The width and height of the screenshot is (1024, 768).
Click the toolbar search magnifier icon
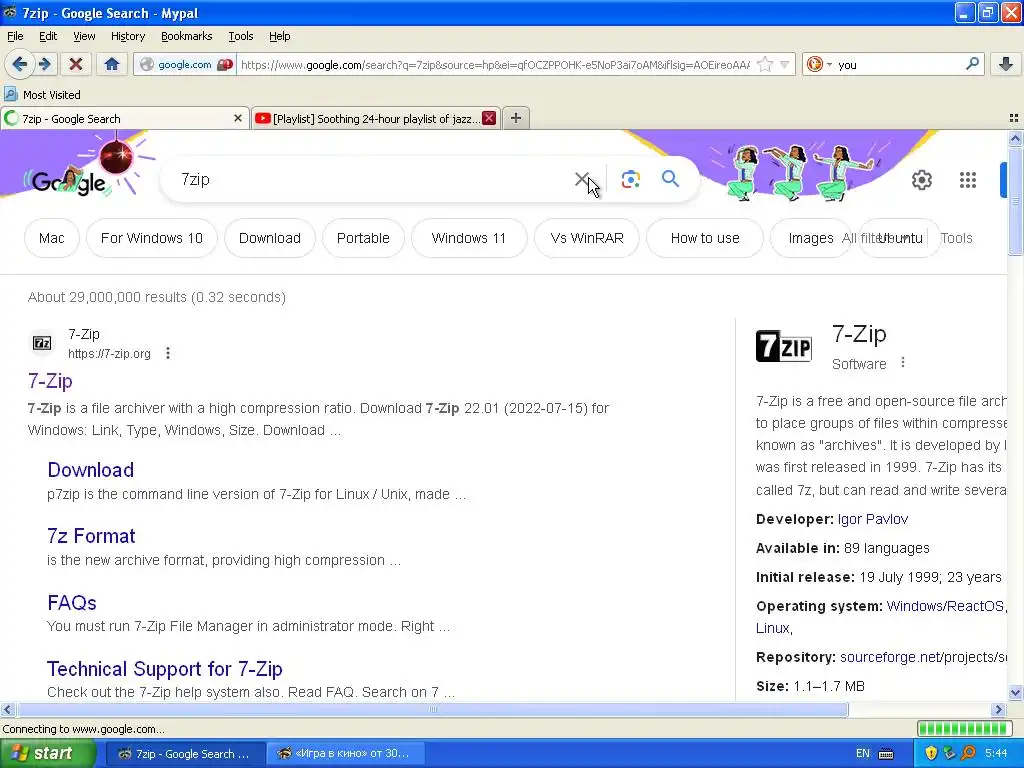pyautogui.click(x=972, y=64)
